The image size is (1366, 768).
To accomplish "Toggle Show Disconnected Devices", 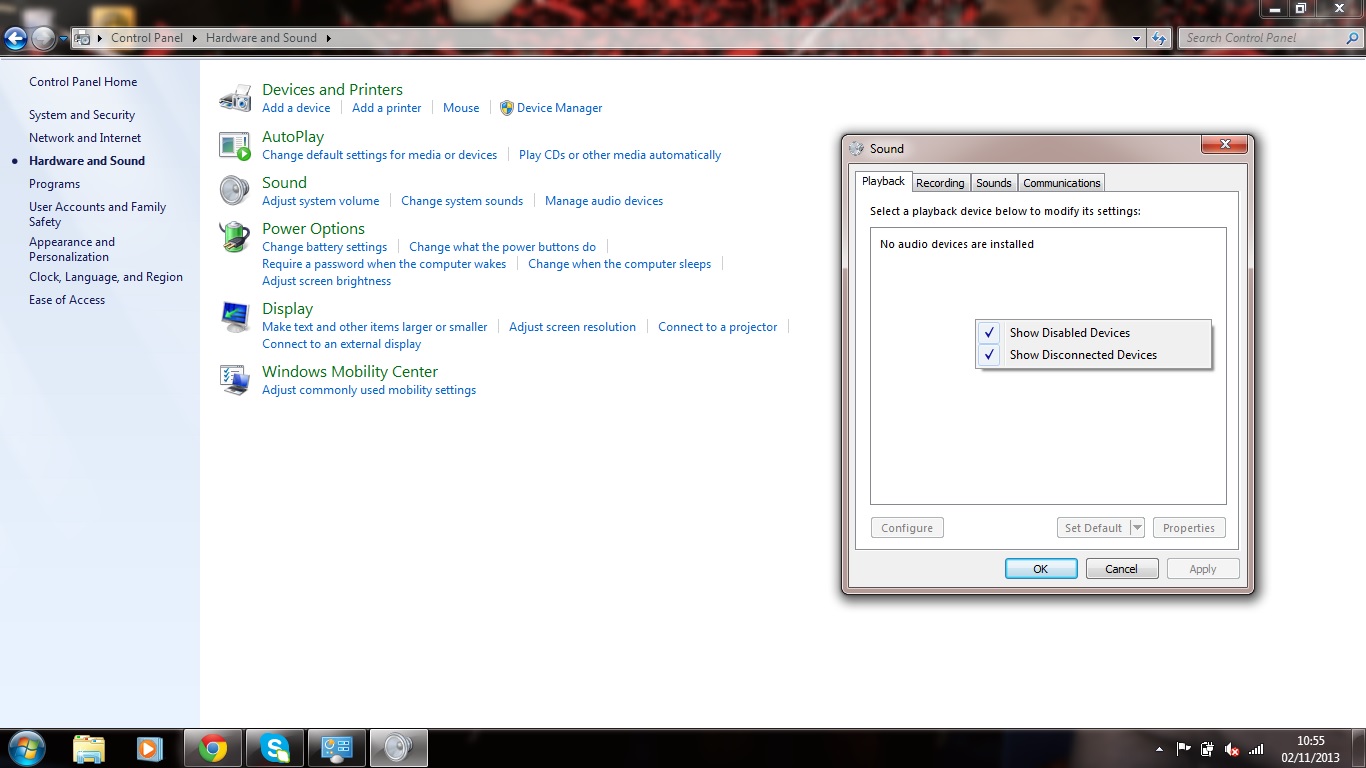I will pyautogui.click(x=1083, y=354).
